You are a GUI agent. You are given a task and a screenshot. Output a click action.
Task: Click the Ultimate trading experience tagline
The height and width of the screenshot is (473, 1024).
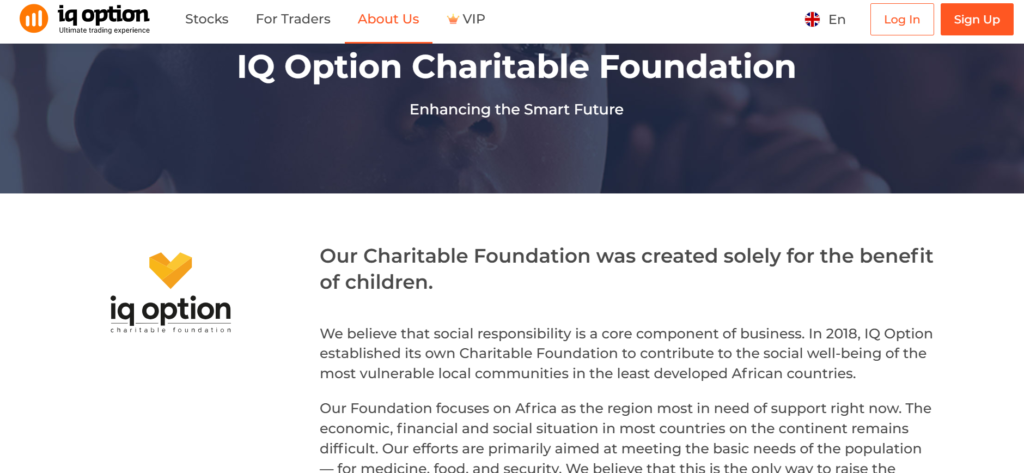click(104, 30)
